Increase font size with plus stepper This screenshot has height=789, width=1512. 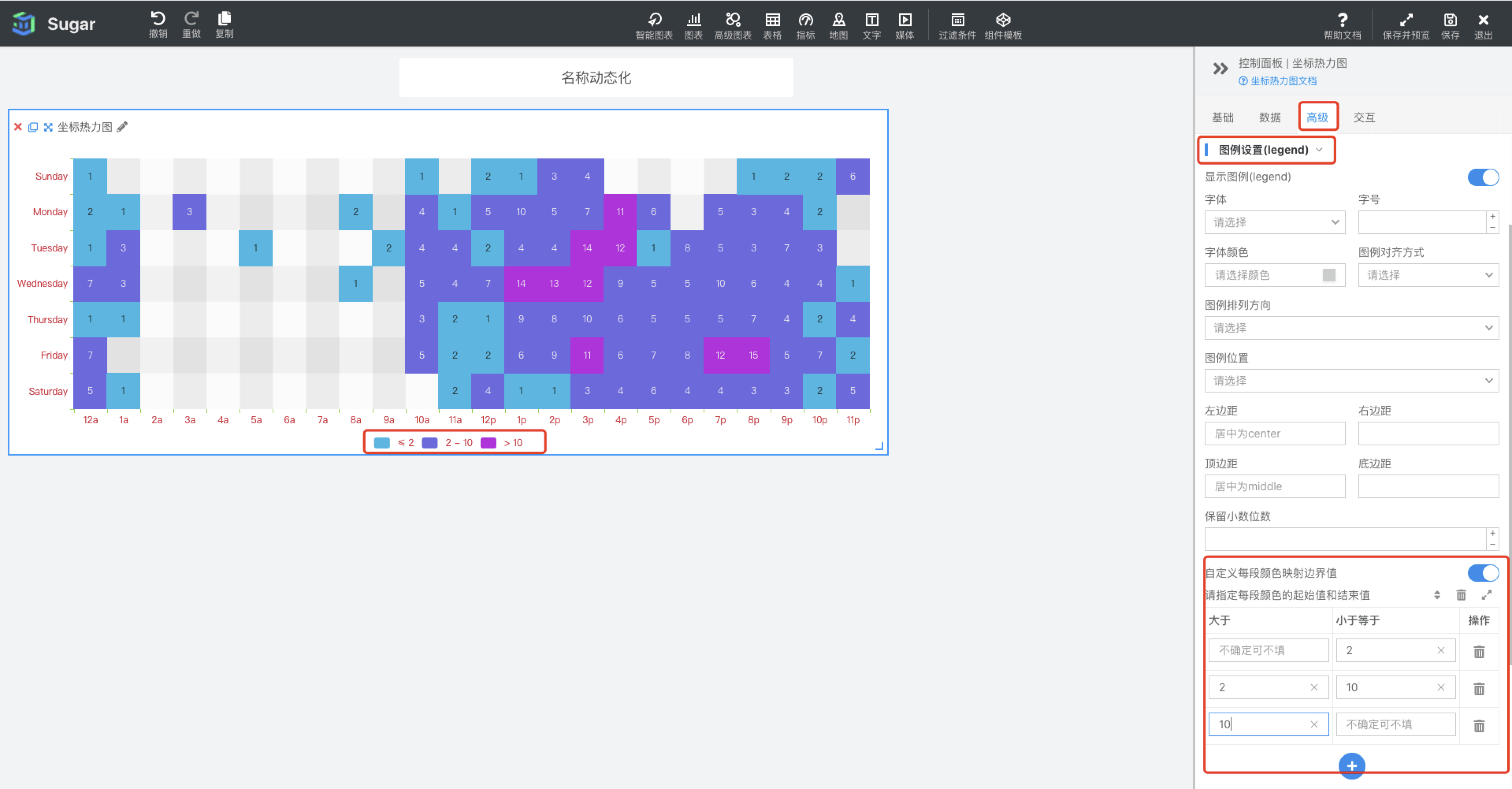click(1492, 217)
